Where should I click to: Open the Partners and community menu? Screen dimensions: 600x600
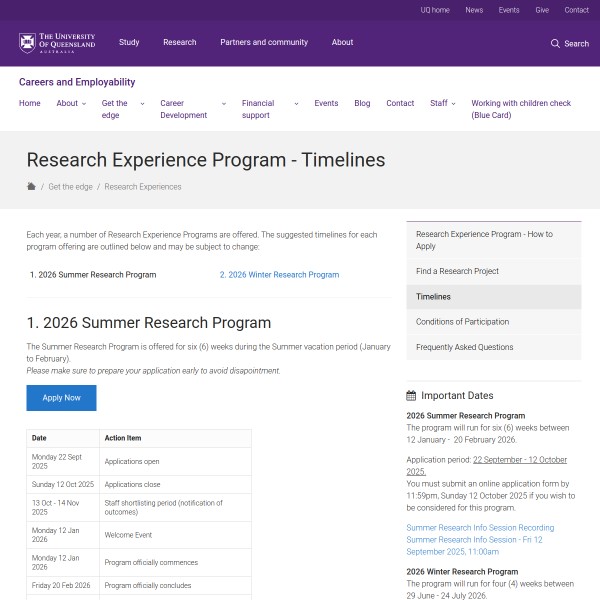coord(264,43)
